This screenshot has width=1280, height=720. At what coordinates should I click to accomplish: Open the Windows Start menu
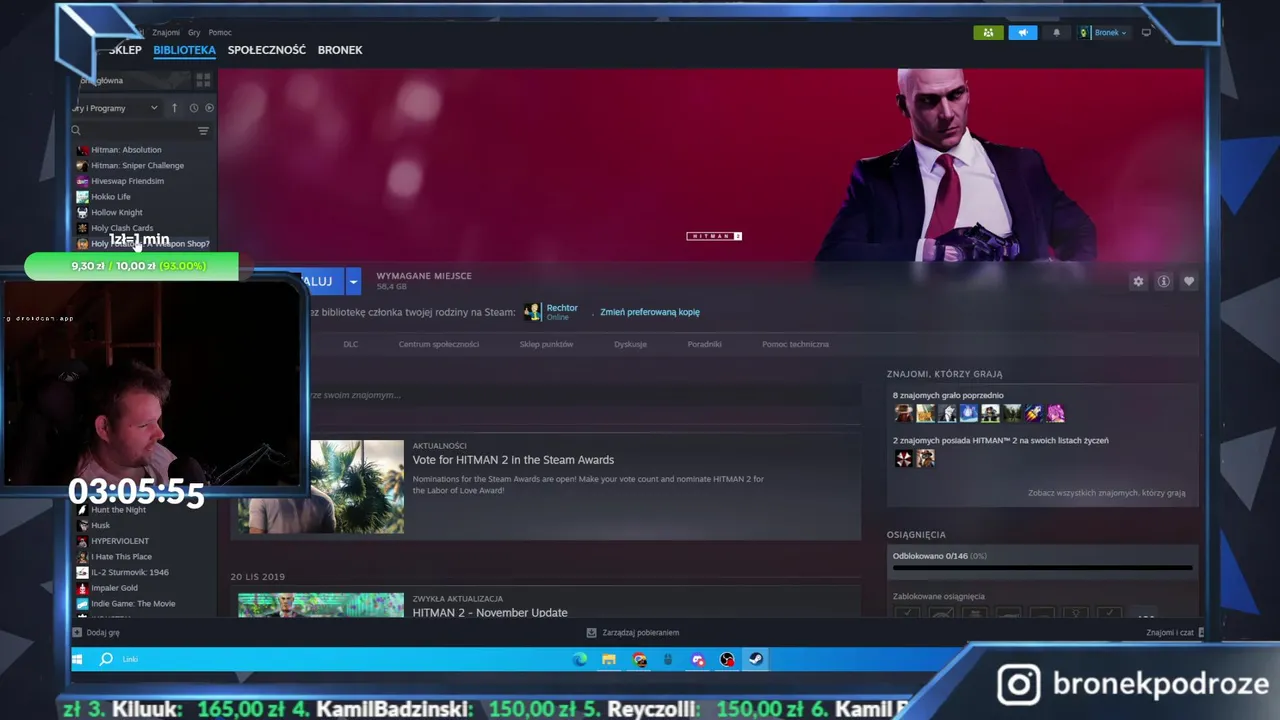point(78,659)
